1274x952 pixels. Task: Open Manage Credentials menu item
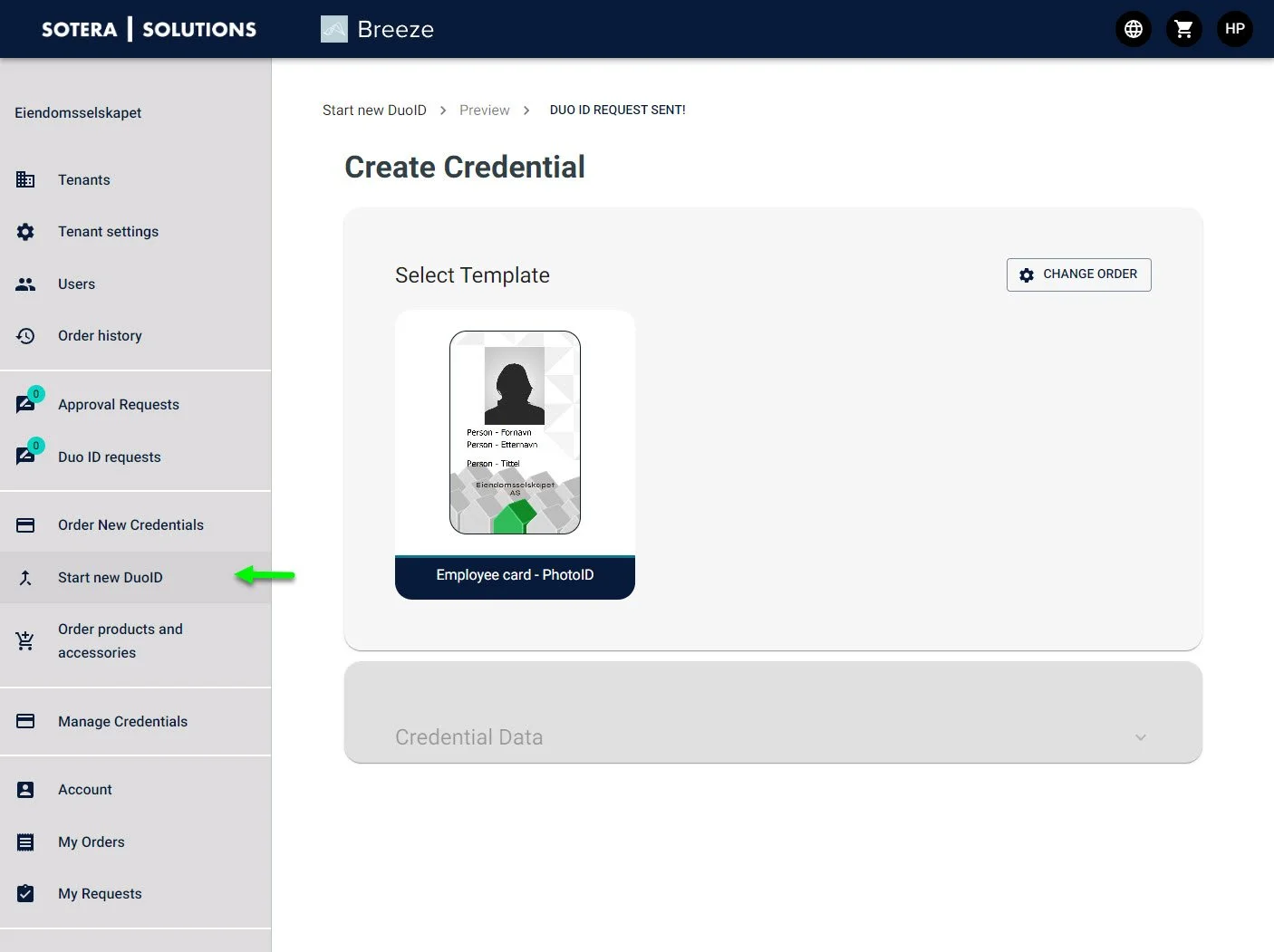pos(136,721)
